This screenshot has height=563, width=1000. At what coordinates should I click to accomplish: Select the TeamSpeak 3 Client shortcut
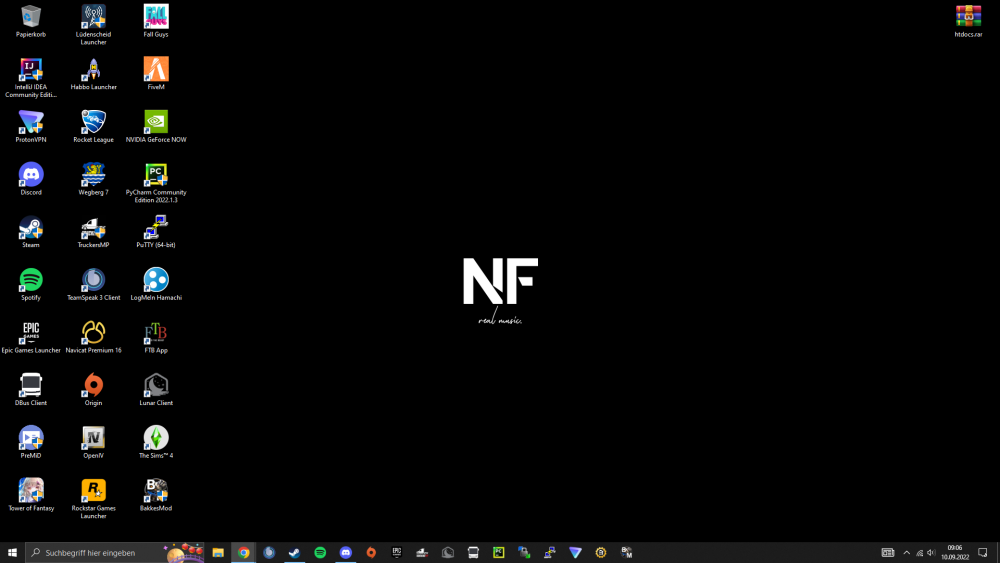pos(93,280)
